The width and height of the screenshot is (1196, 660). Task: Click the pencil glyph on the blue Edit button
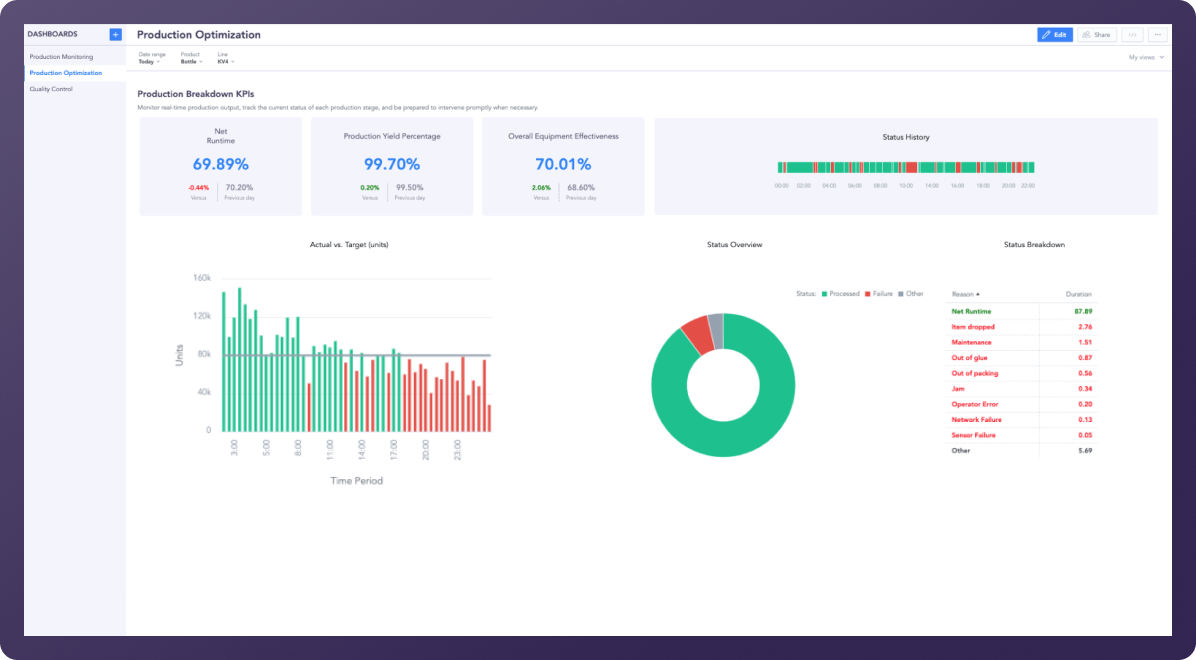[x=1046, y=34]
